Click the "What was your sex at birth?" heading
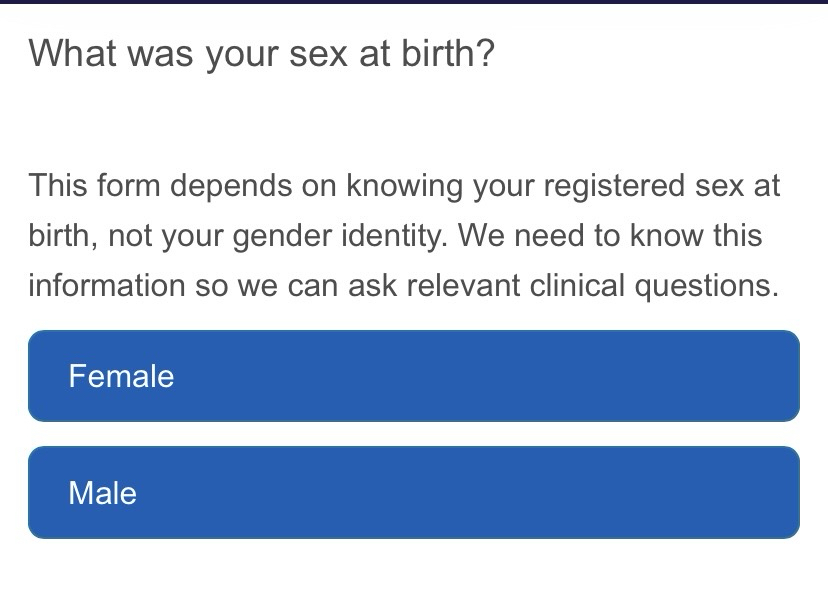This screenshot has height=602, width=828. 261,53
